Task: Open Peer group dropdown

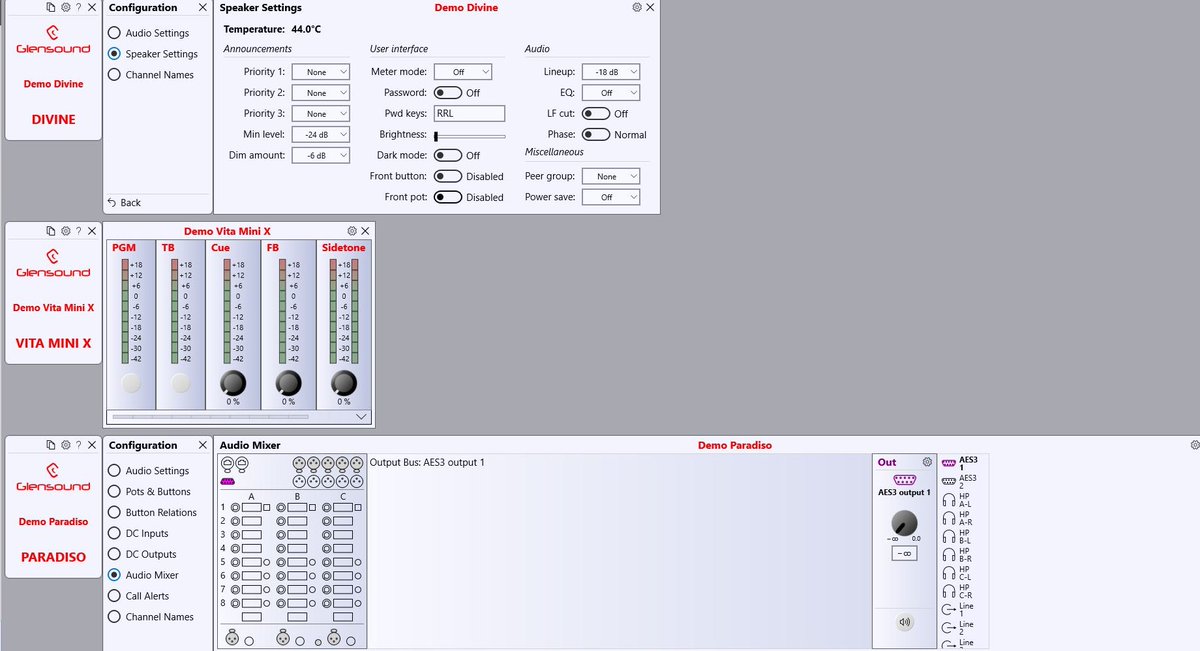Action: click(611, 176)
